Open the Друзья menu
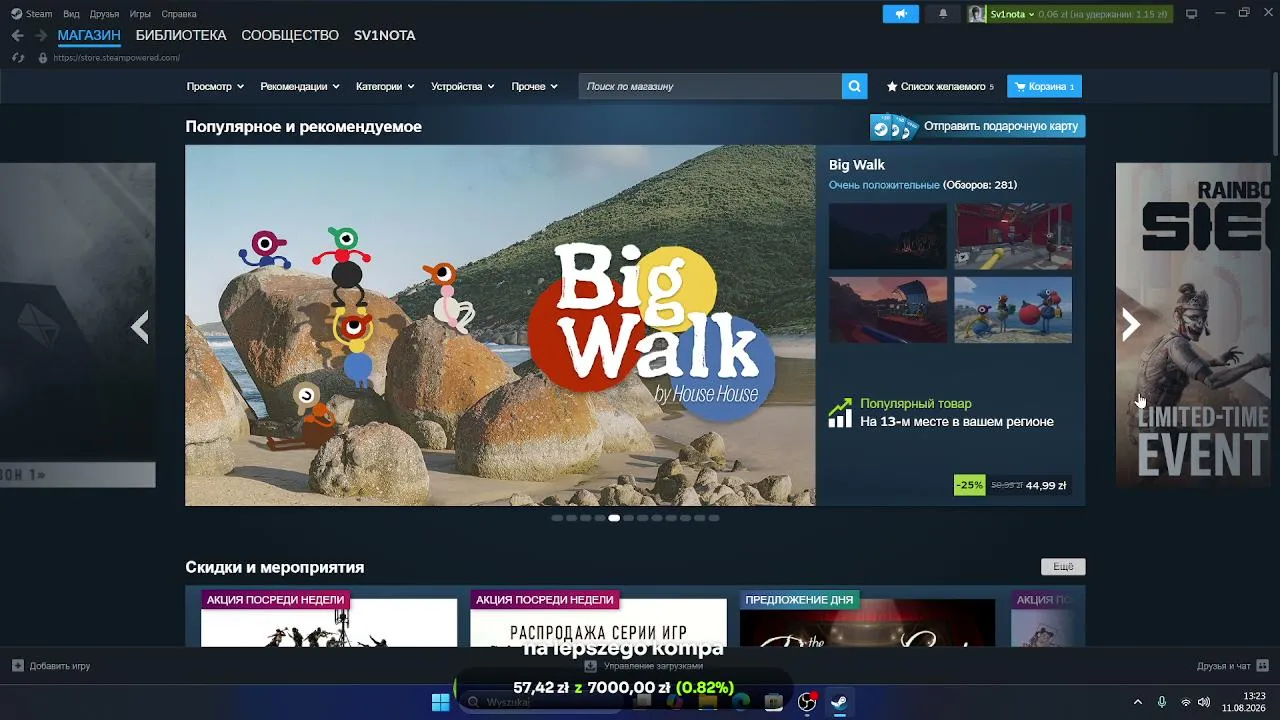Viewport: 1280px width, 720px height. [104, 14]
